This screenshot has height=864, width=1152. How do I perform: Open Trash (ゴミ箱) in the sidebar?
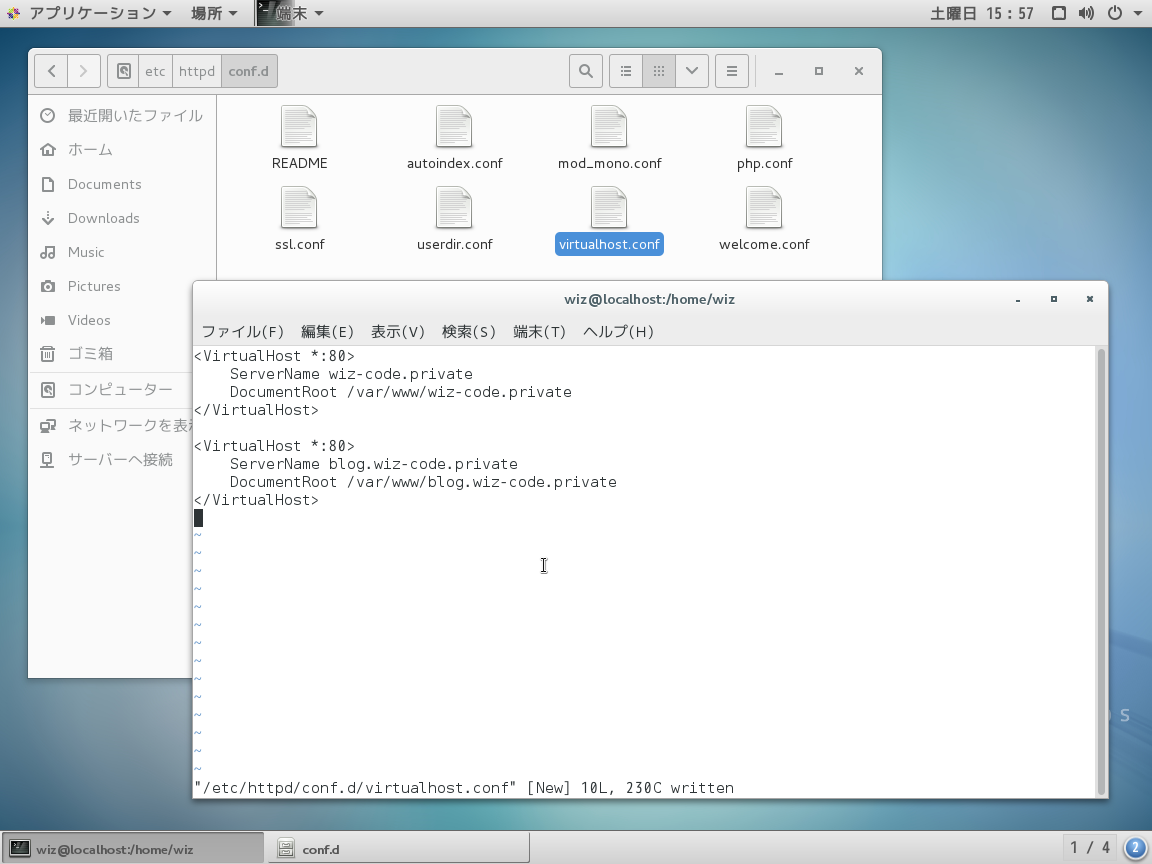[110, 353]
